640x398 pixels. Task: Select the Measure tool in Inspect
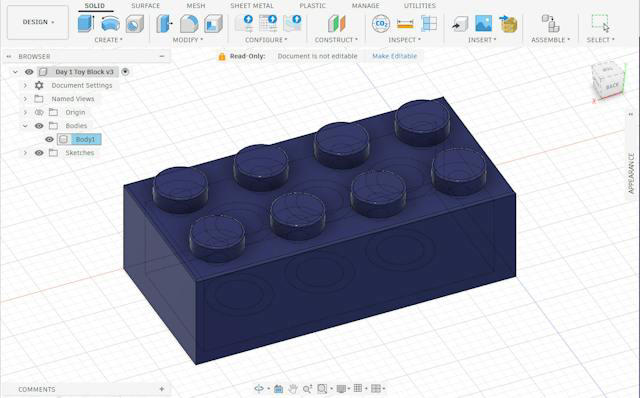(x=405, y=24)
